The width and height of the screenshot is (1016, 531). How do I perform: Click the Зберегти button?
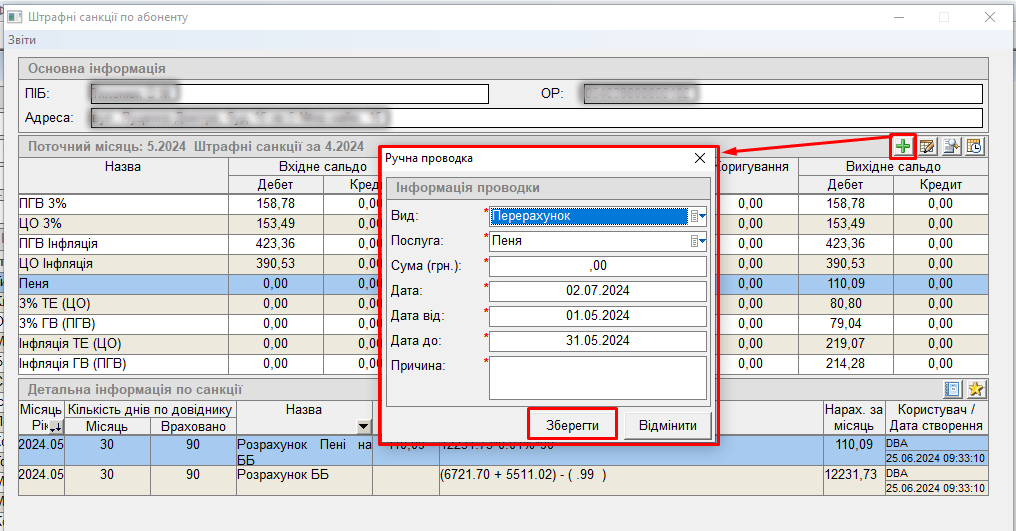click(x=572, y=426)
